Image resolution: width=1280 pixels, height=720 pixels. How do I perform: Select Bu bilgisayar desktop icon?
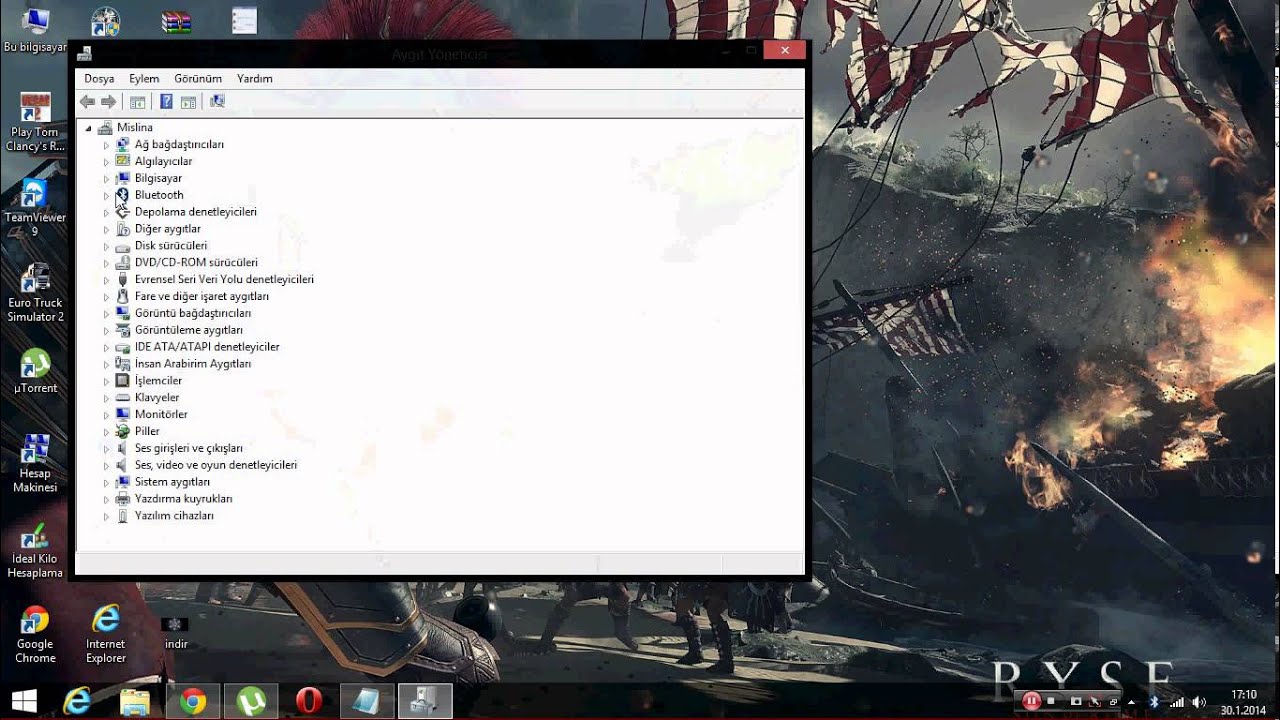pos(35,30)
